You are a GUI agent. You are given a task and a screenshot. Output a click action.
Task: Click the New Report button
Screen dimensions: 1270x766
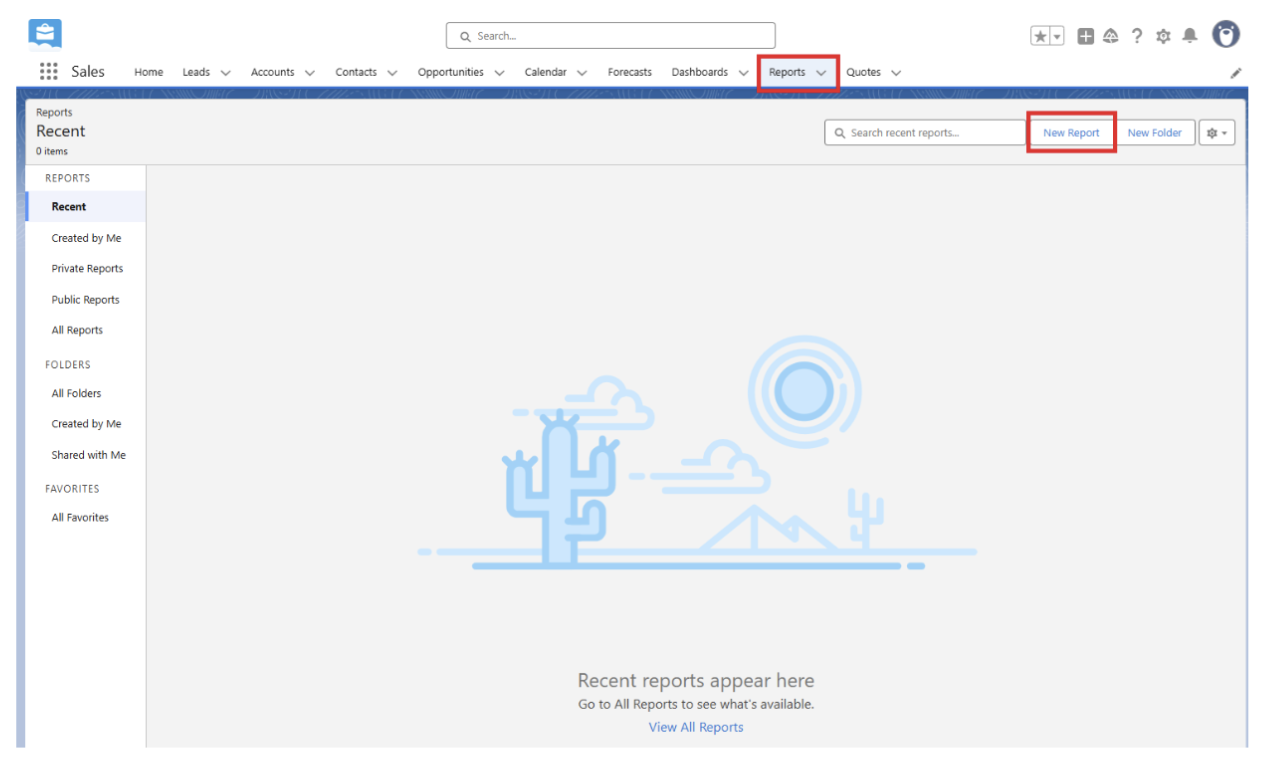[x=1071, y=133]
